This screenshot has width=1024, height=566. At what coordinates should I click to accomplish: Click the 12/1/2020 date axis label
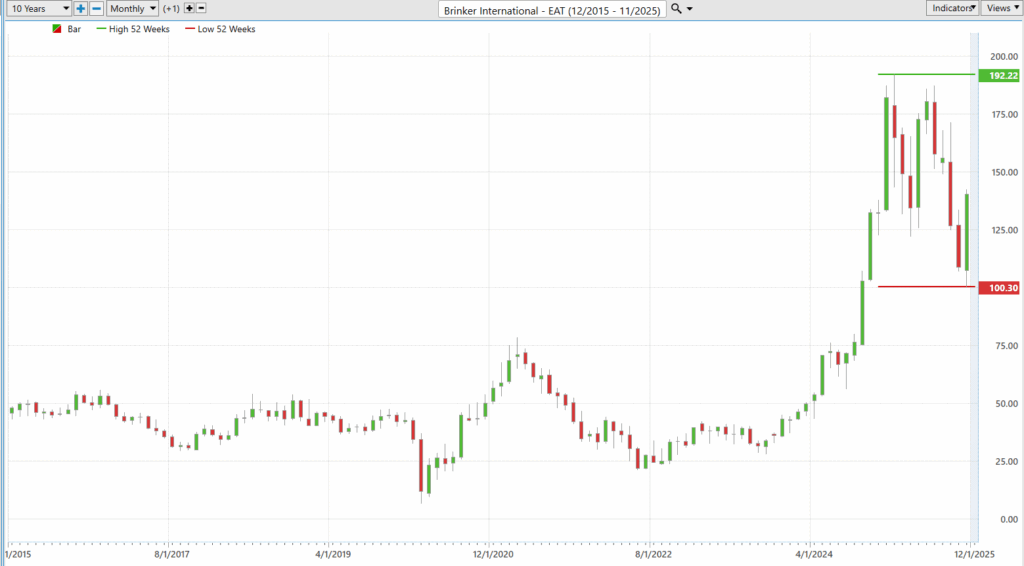point(493,554)
